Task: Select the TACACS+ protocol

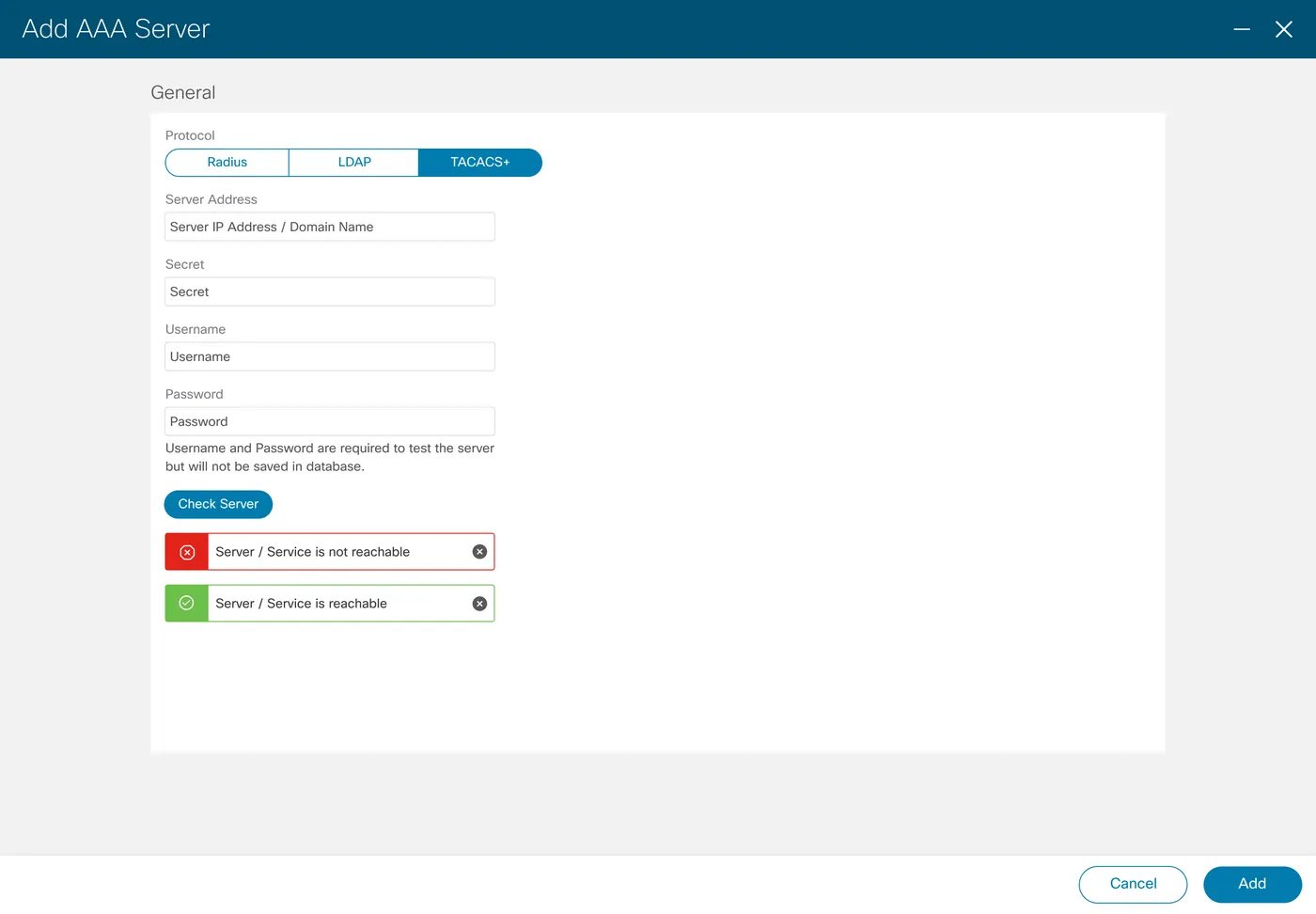Action: 480,163
